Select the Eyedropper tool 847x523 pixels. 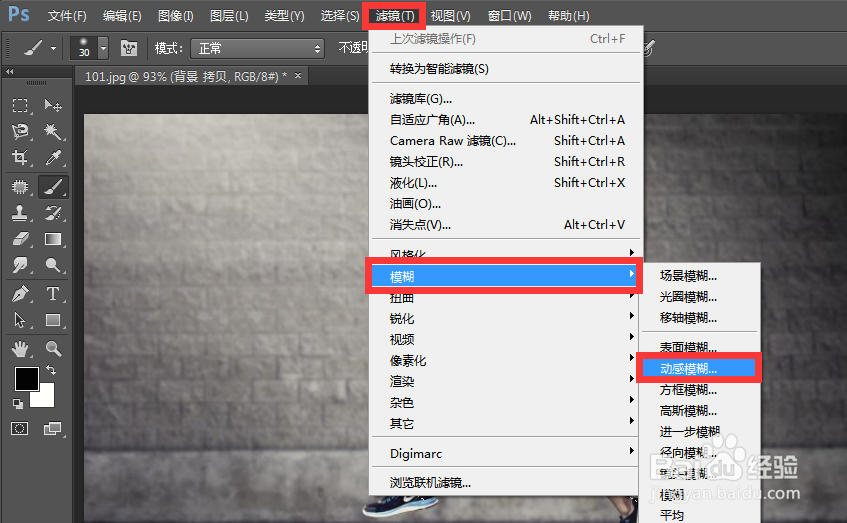53,157
